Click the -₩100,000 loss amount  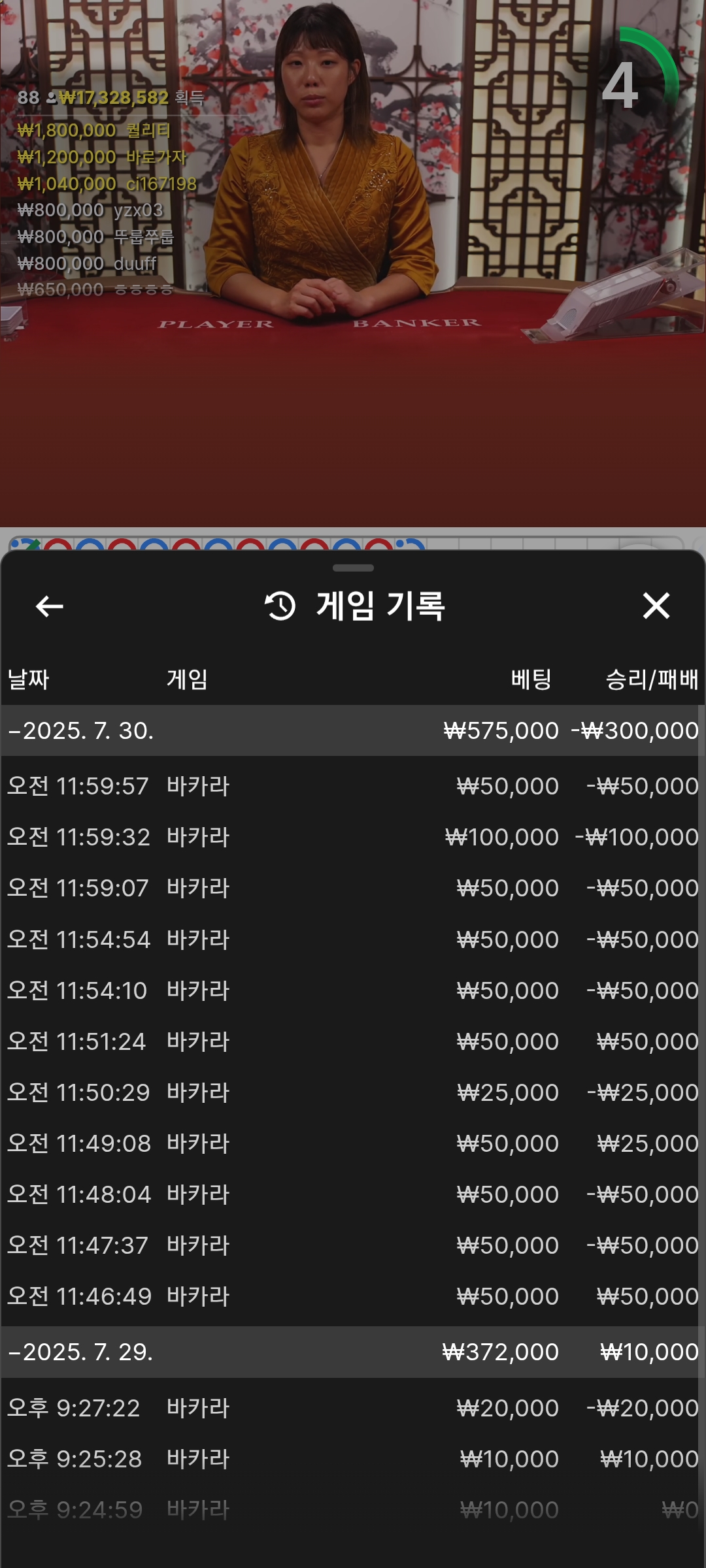coord(637,837)
